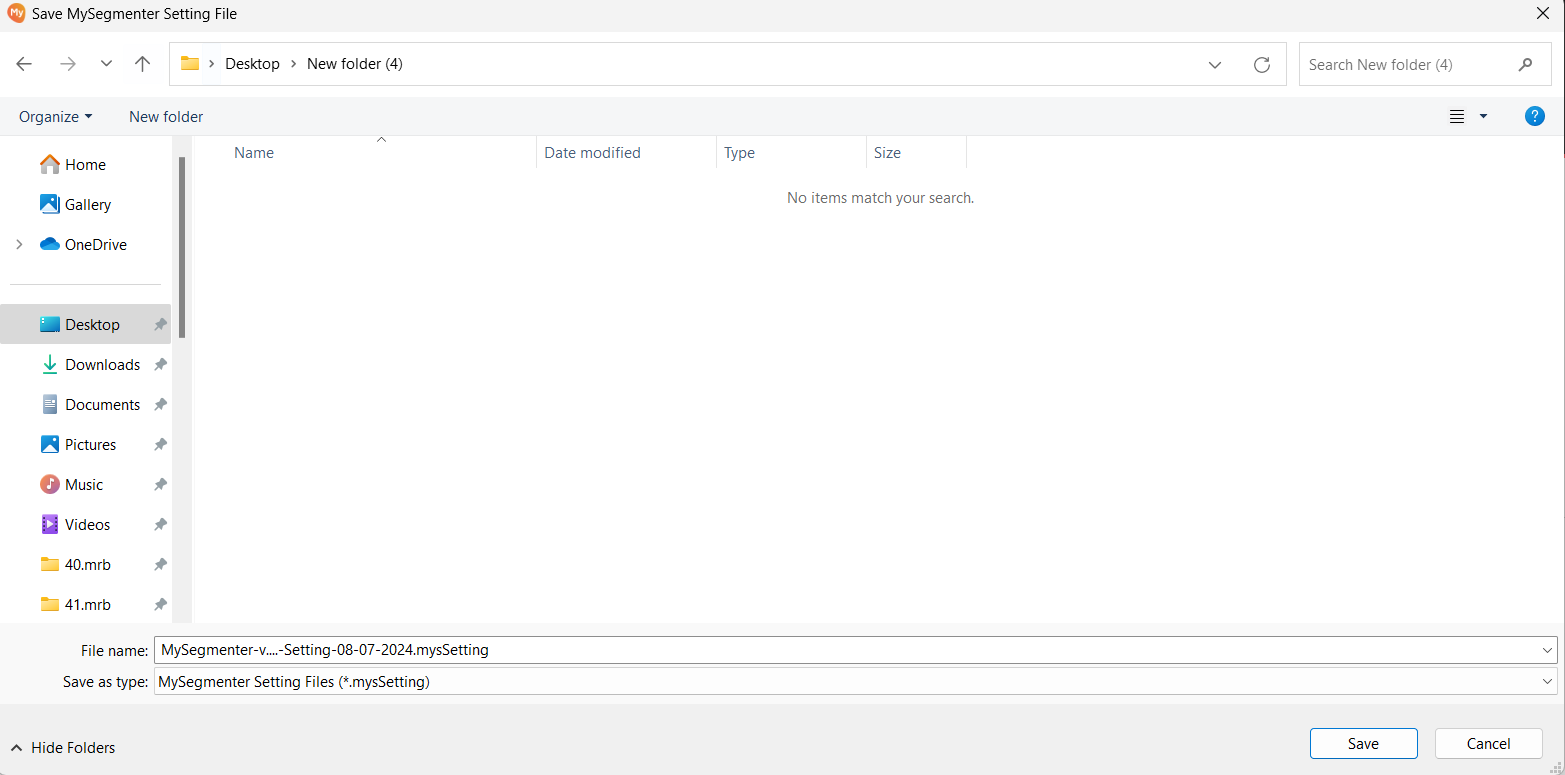The image size is (1565, 775).
Task: Expand the Save as type dropdown
Action: pyautogui.click(x=1548, y=682)
